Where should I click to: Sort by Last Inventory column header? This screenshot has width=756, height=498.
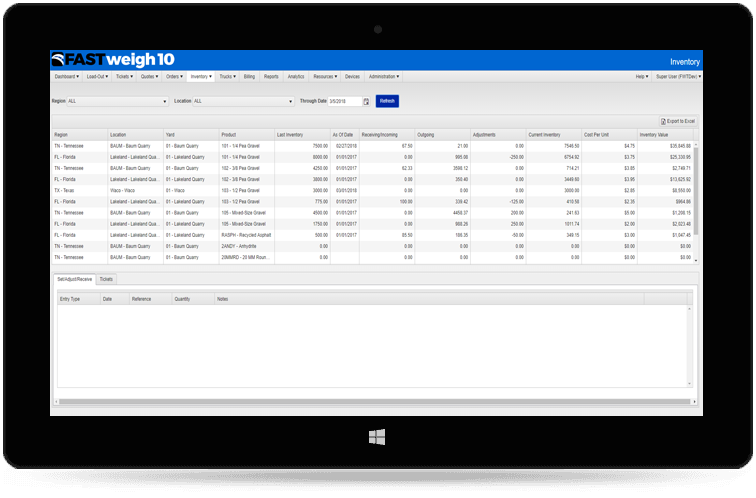(302, 135)
